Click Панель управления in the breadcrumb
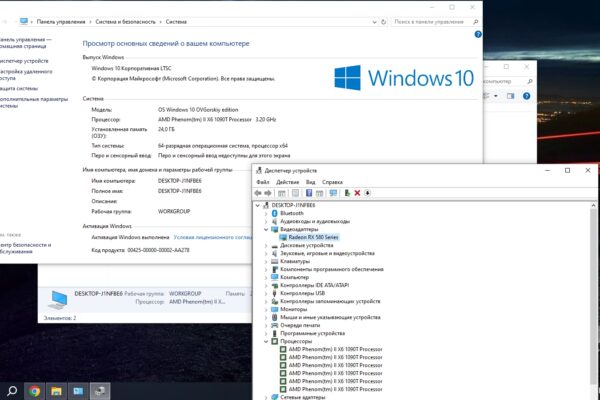This screenshot has height=400, width=600. [x=61, y=22]
